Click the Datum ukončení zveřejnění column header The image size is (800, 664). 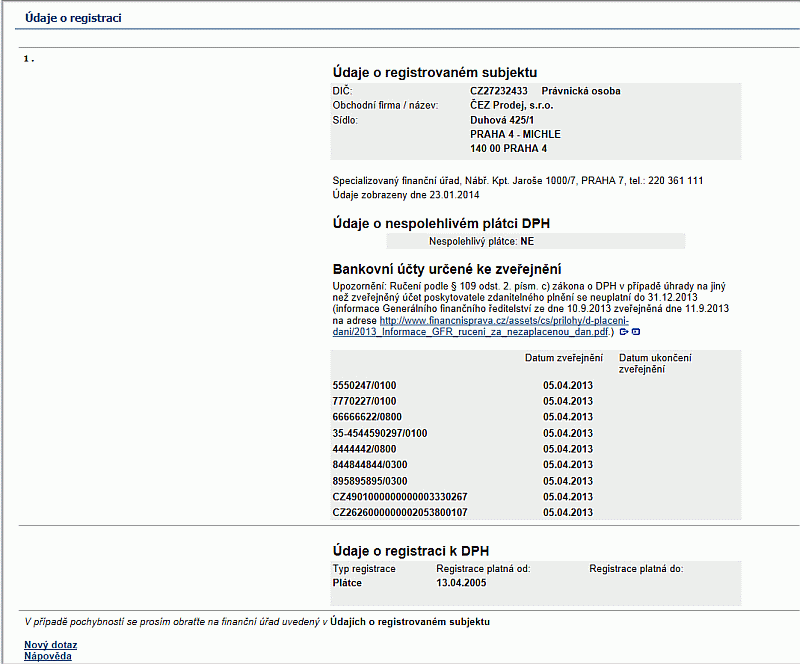[x=655, y=363]
